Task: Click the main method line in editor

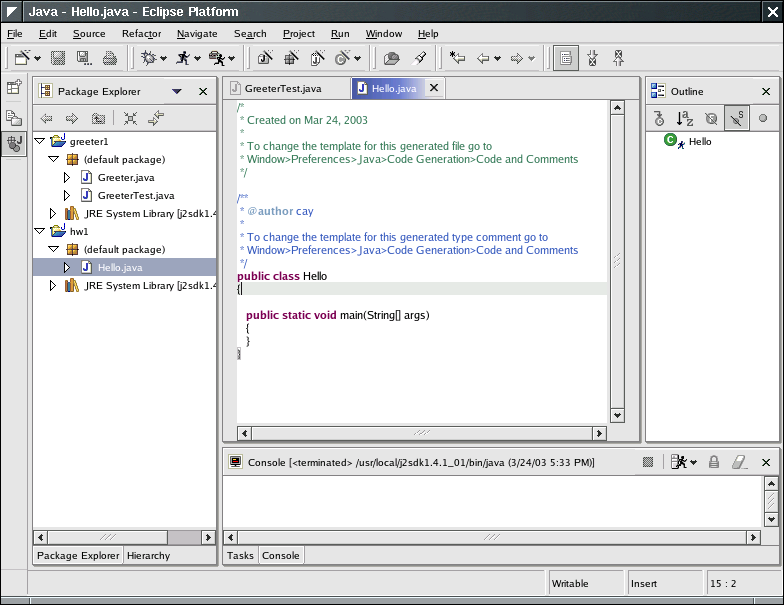Action: pyautogui.click(x=338, y=315)
